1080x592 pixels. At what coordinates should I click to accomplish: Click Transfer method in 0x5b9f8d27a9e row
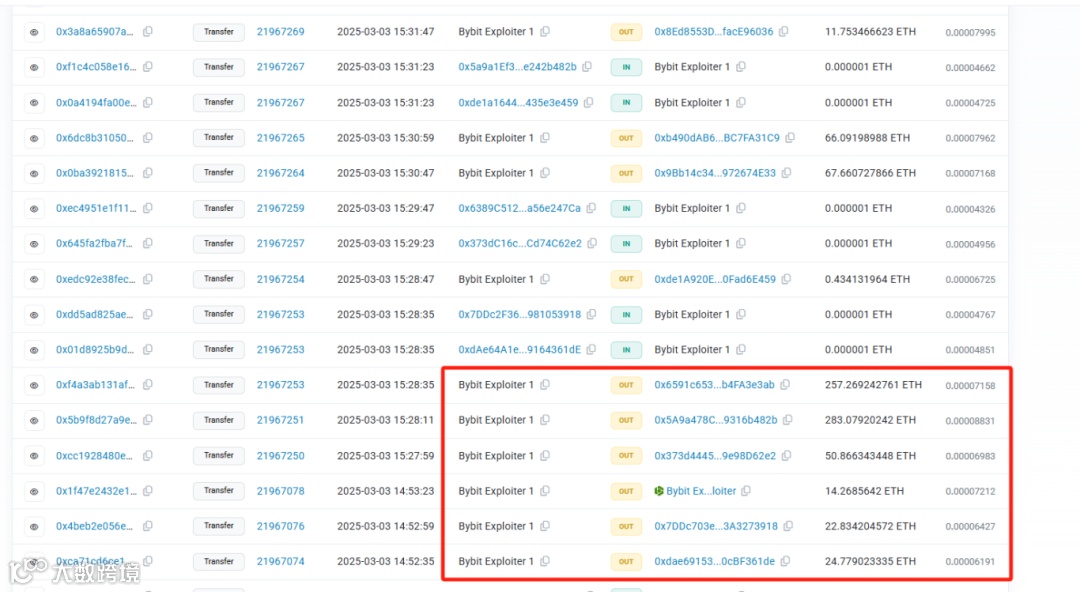coord(218,420)
